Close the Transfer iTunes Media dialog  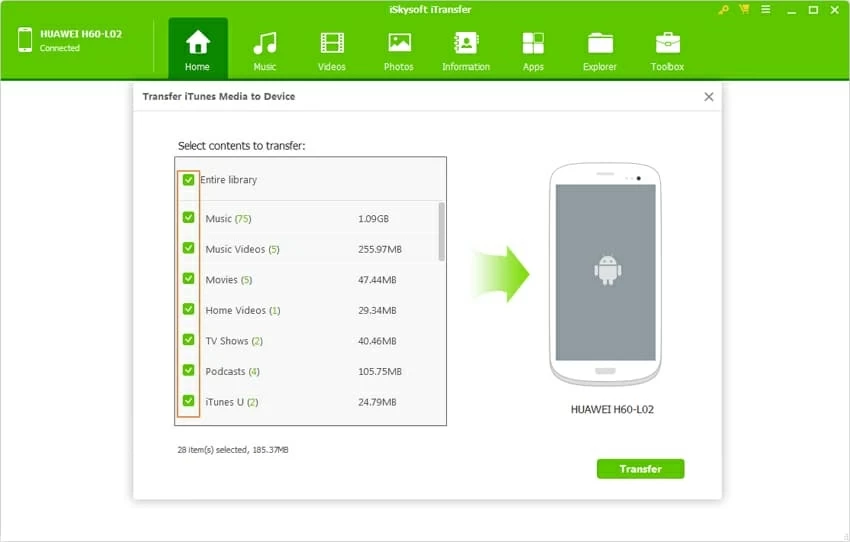(708, 97)
